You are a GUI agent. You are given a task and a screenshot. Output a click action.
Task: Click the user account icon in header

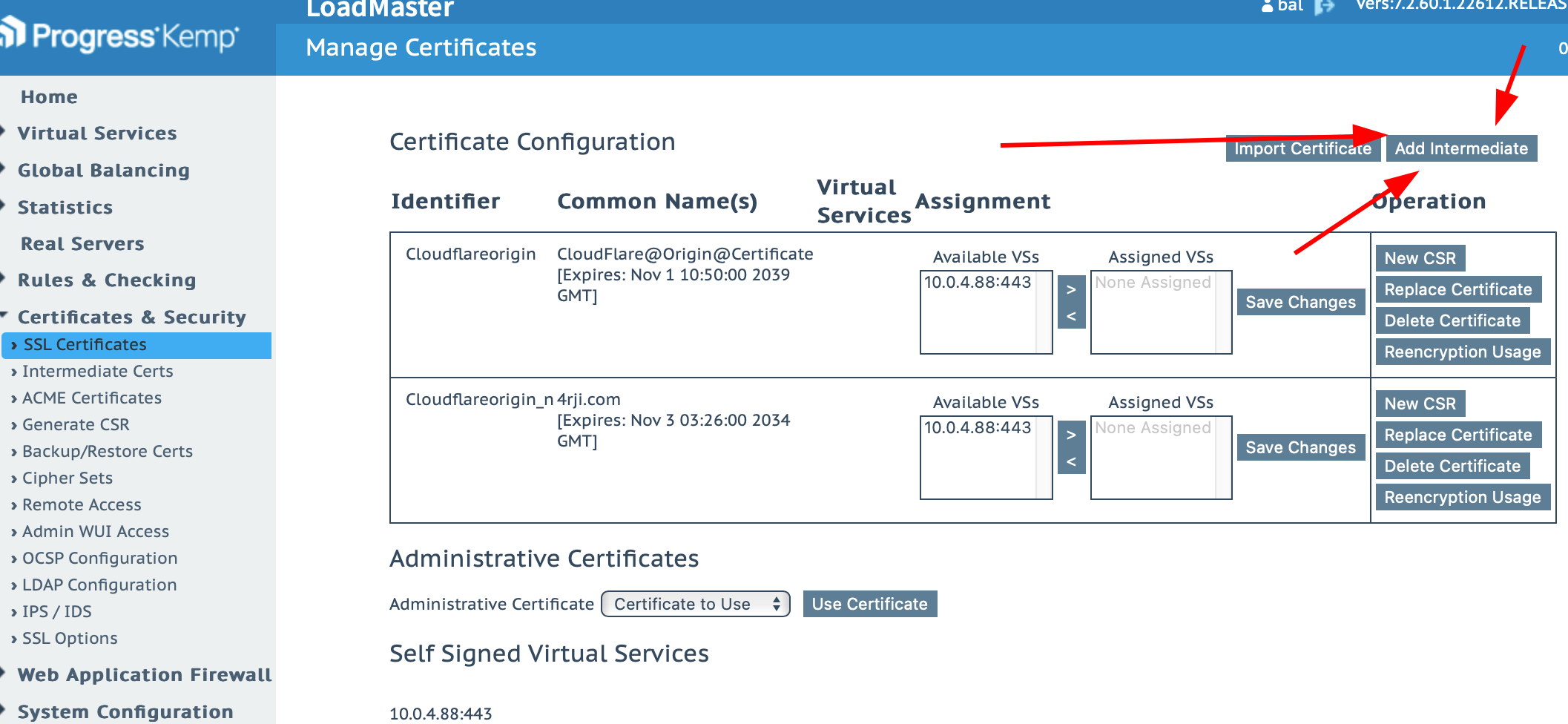1267,7
